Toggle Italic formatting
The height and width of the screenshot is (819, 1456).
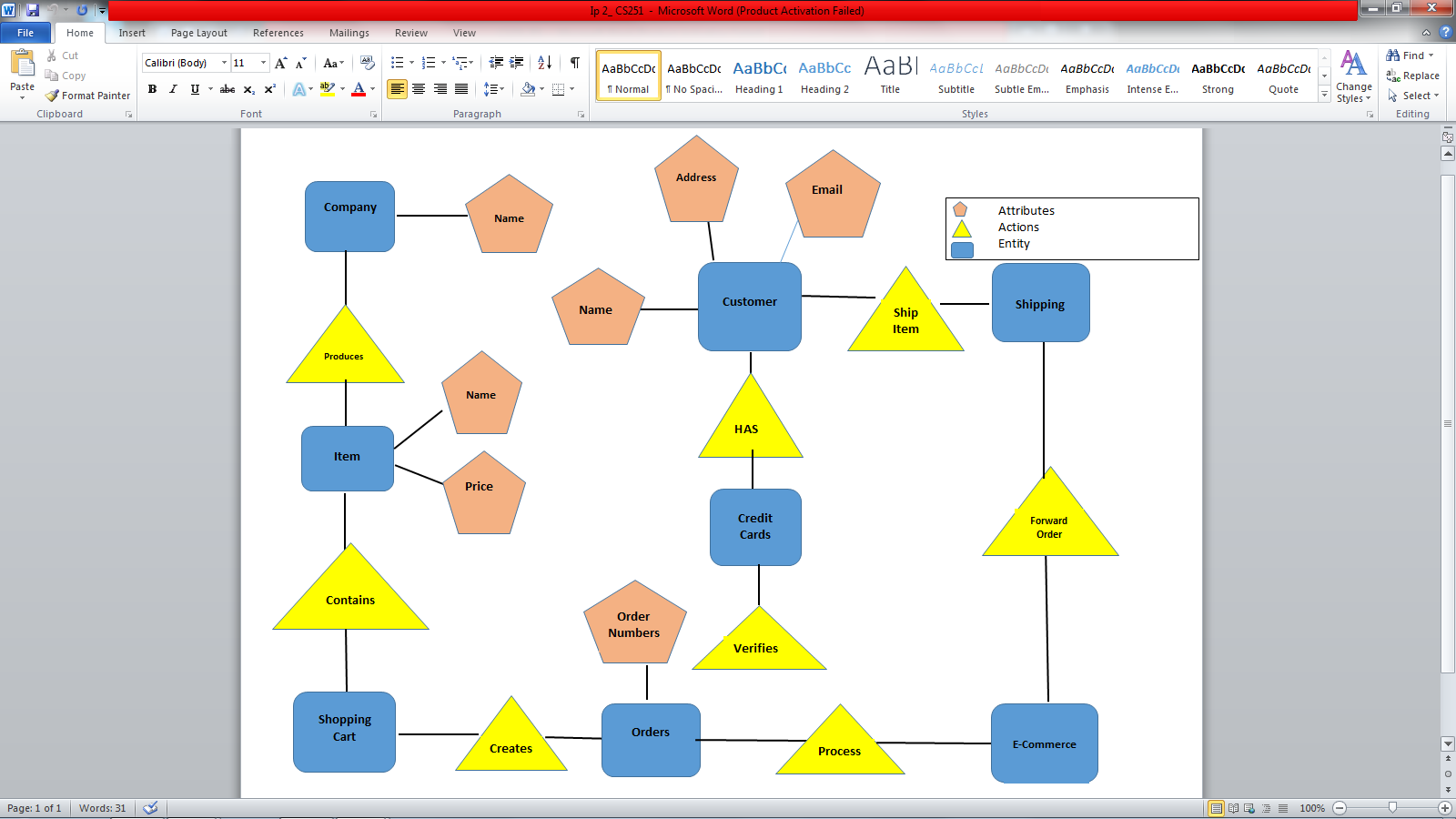[173, 89]
